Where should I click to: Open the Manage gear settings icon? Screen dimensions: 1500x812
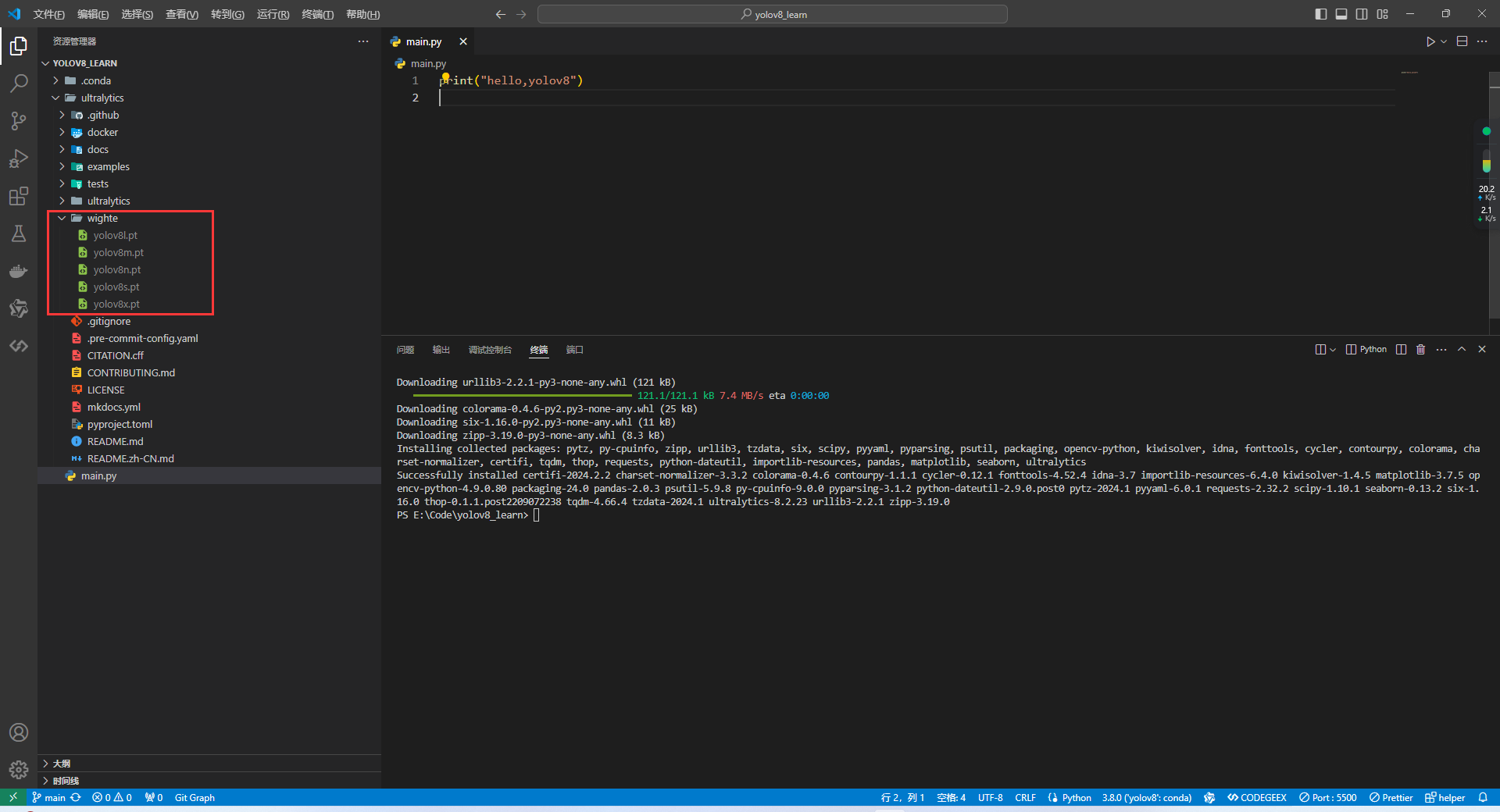pos(19,770)
